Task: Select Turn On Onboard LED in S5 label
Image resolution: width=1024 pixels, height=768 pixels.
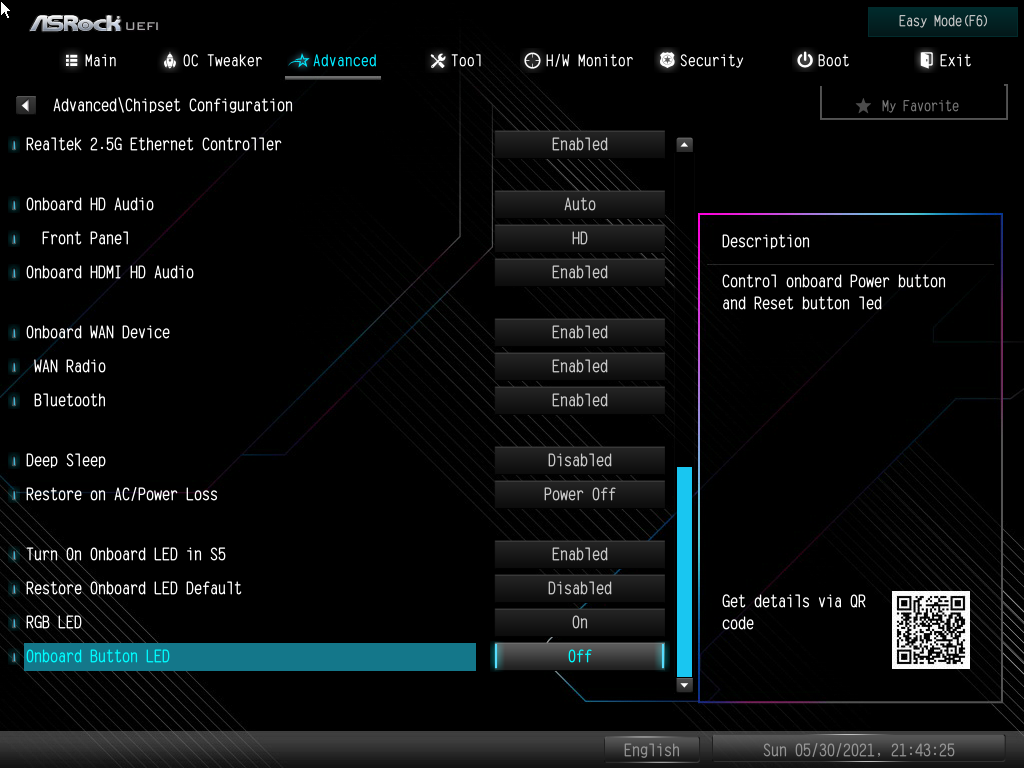Action: point(125,554)
